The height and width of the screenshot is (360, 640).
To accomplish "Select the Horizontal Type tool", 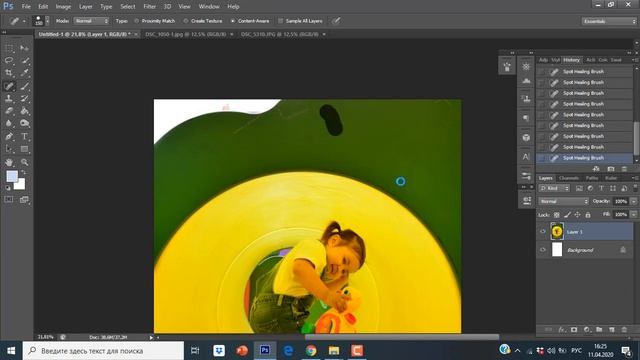I will pos(24,136).
